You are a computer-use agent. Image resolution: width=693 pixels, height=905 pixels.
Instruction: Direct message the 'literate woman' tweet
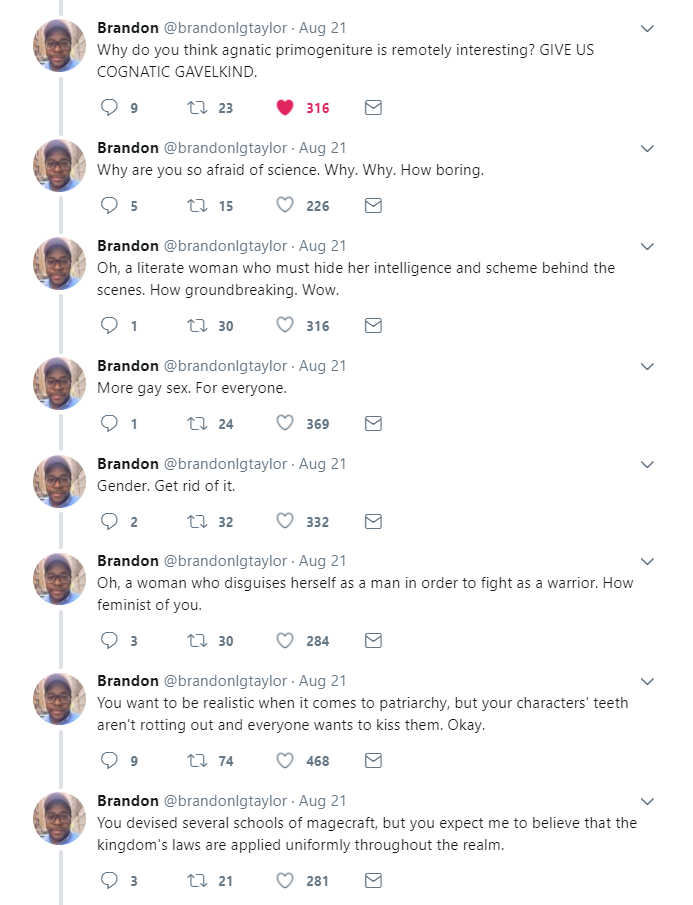373,326
